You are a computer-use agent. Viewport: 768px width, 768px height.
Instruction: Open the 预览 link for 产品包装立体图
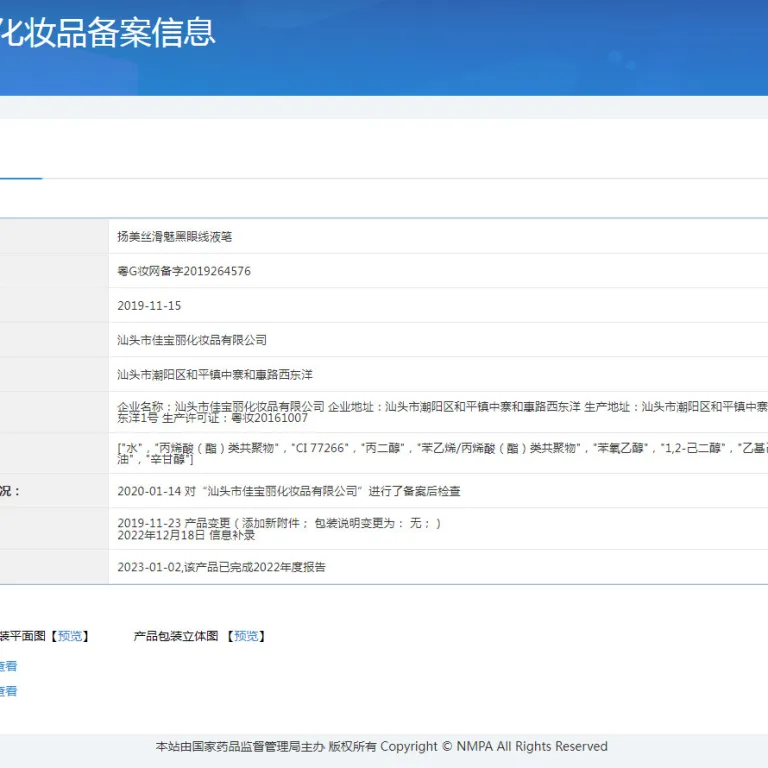pyautogui.click(x=246, y=636)
